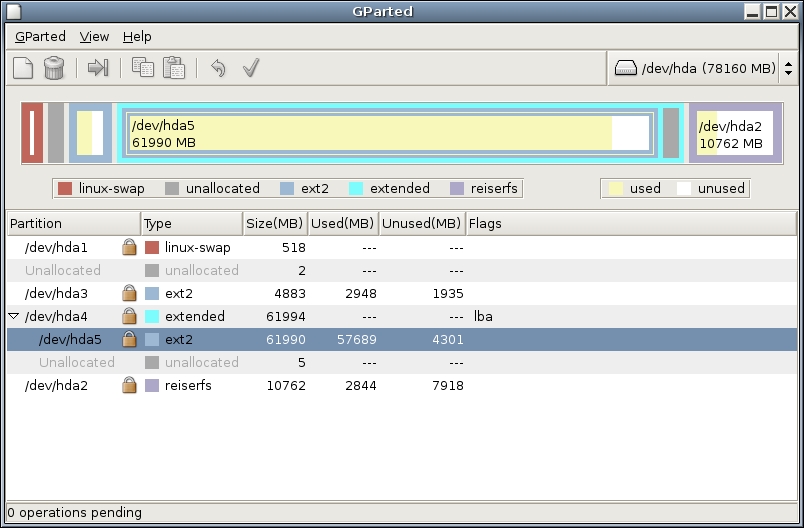This screenshot has width=804, height=528.
Task: Click the Copy partition icon
Action: point(143,68)
